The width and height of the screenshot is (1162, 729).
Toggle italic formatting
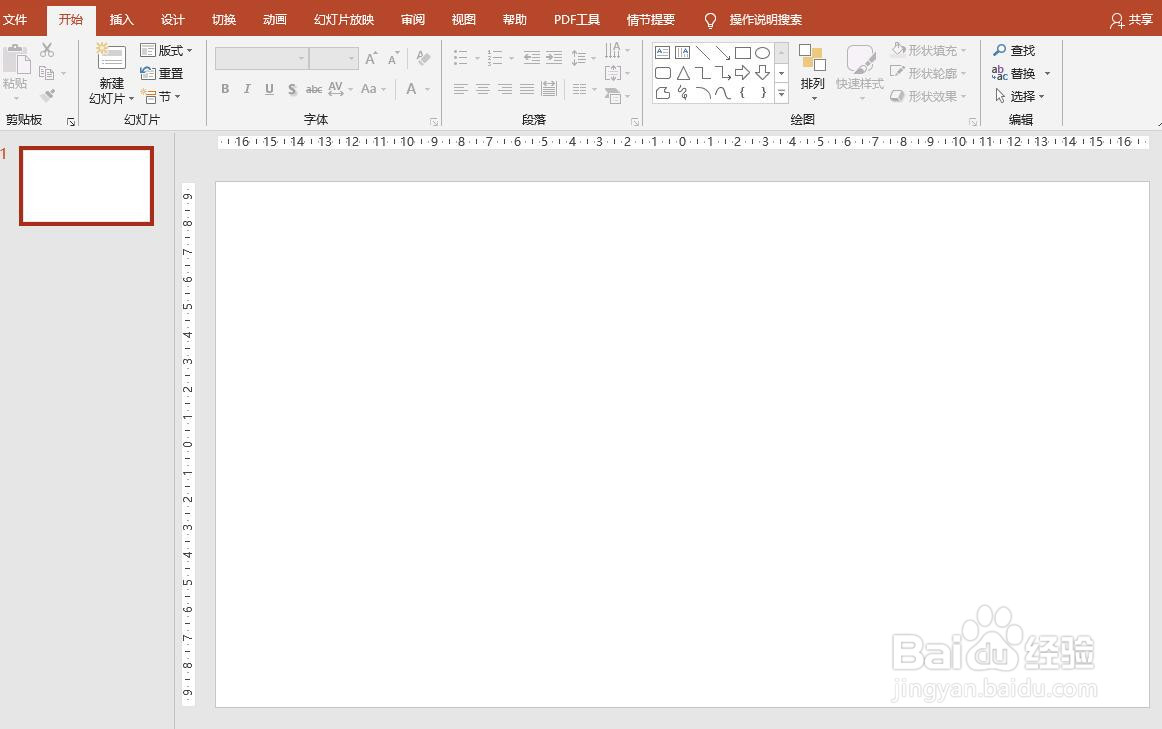click(247, 89)
